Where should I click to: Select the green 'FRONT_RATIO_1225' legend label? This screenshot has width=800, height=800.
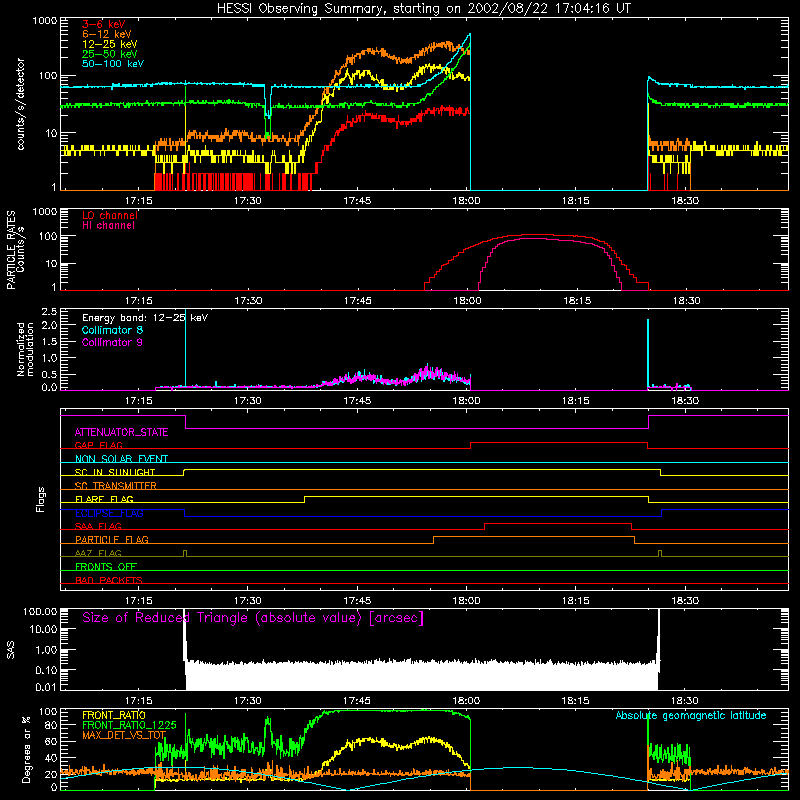[129, 725]
